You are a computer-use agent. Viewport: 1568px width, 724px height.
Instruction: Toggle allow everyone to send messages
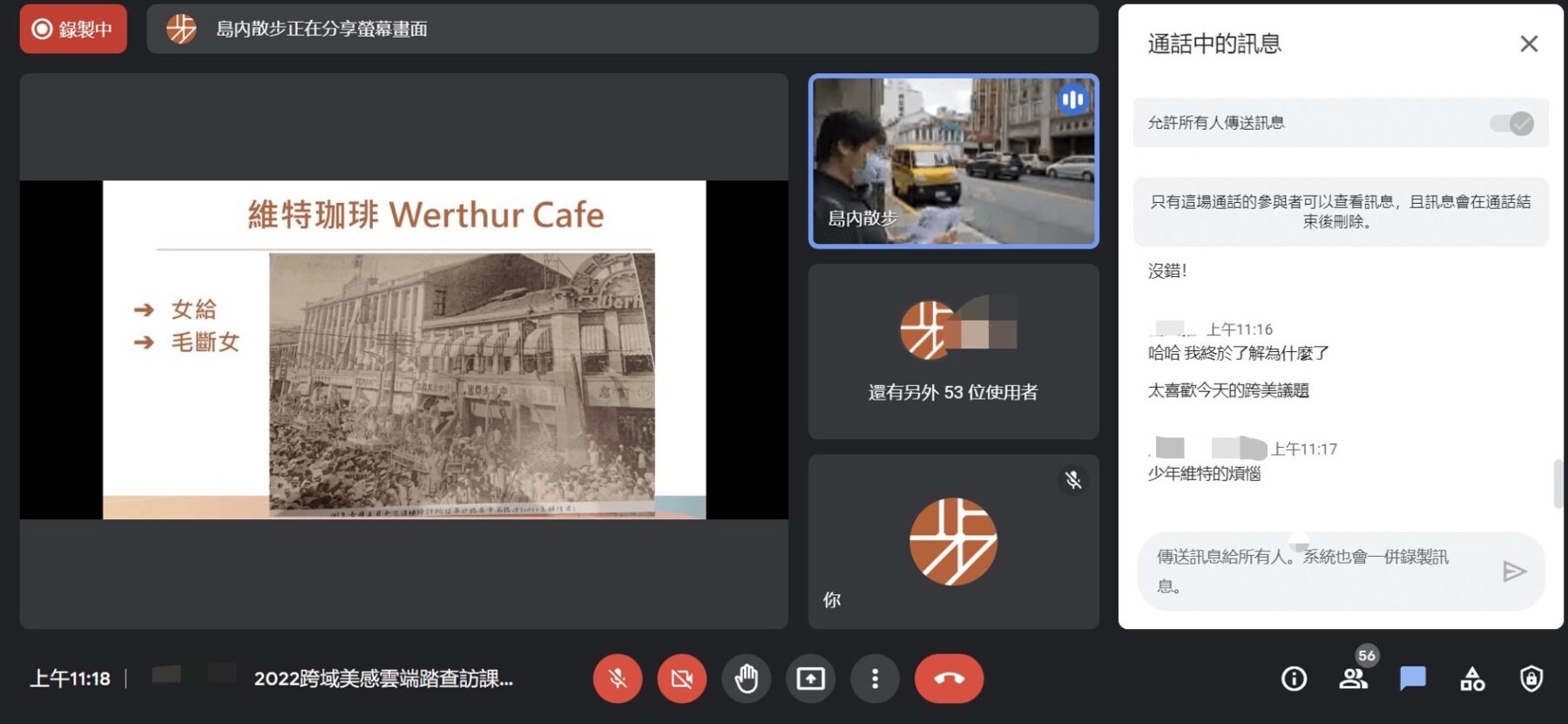1511,124
